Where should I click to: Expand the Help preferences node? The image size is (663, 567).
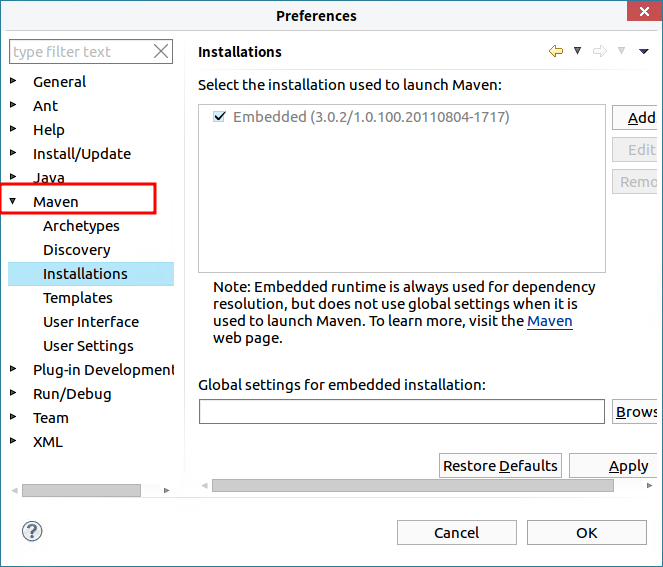tap(13, 129)
